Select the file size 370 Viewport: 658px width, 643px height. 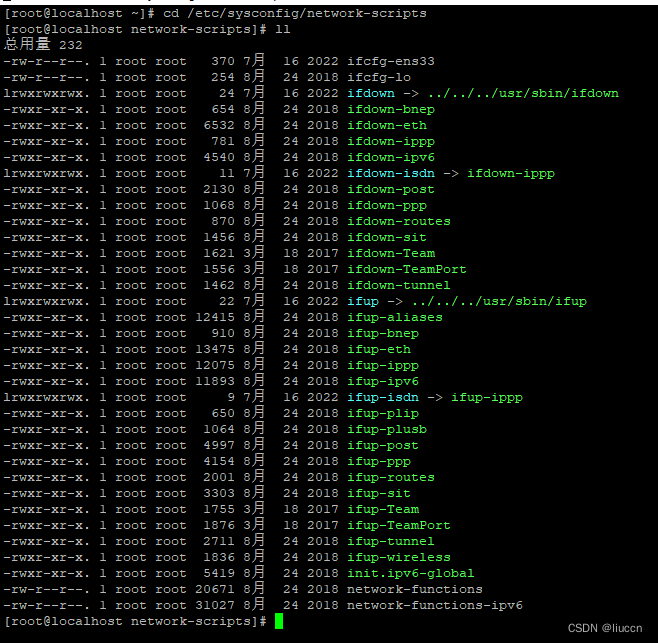point(223,61)
